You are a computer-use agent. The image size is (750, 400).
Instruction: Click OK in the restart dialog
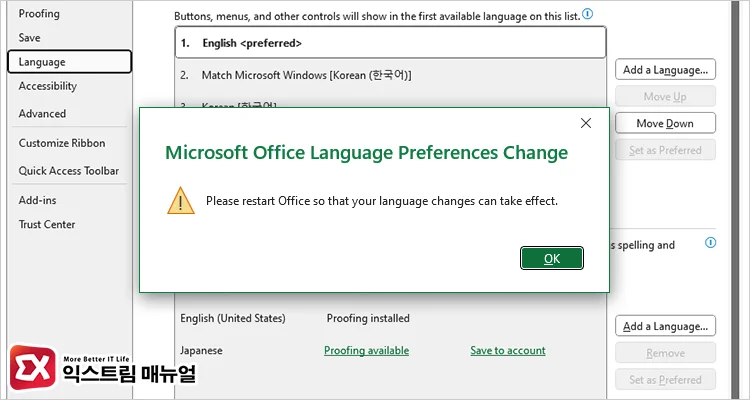click(551, 258)
